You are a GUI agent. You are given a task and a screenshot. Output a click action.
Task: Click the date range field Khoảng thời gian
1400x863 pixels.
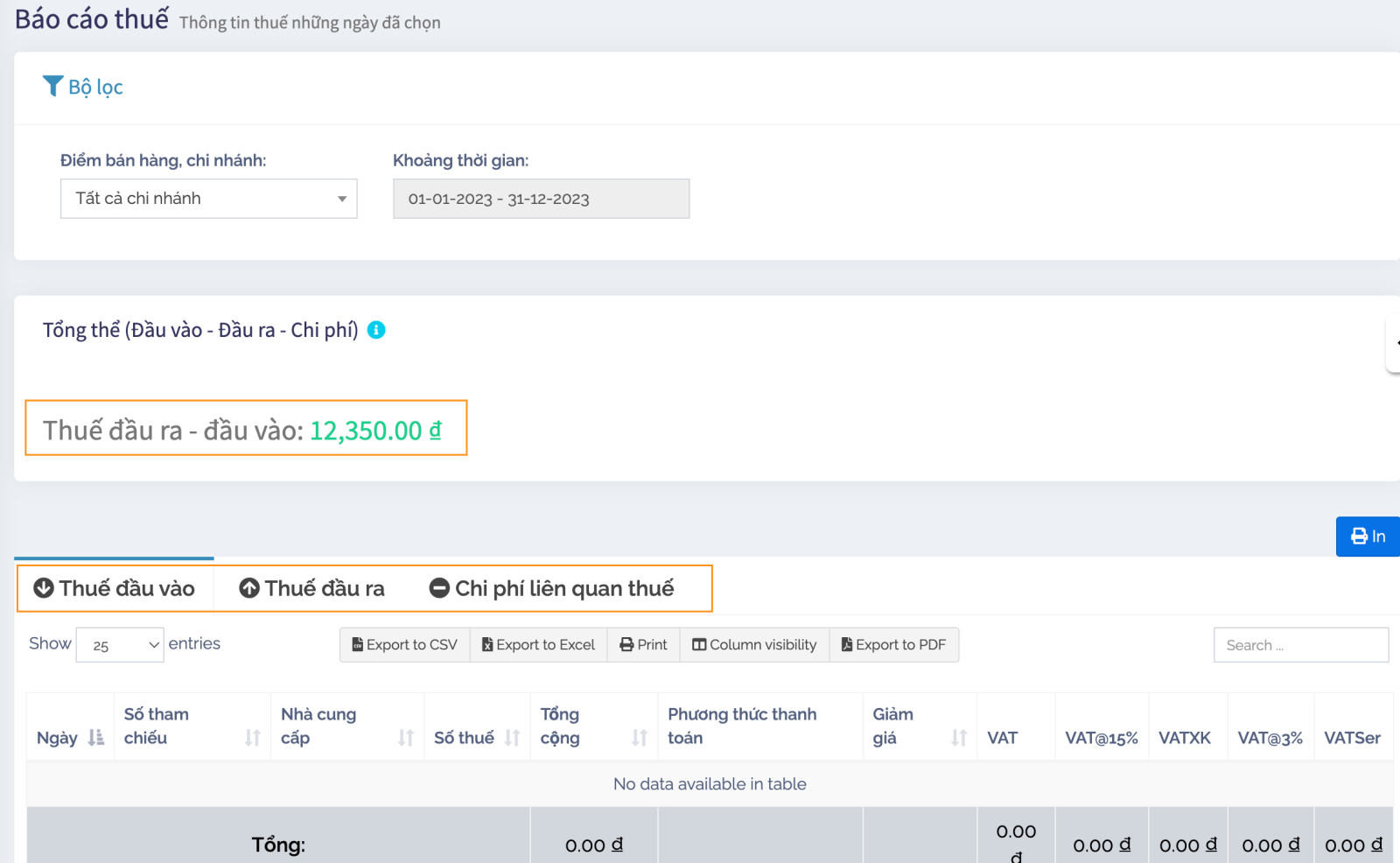tap(541, 199)
